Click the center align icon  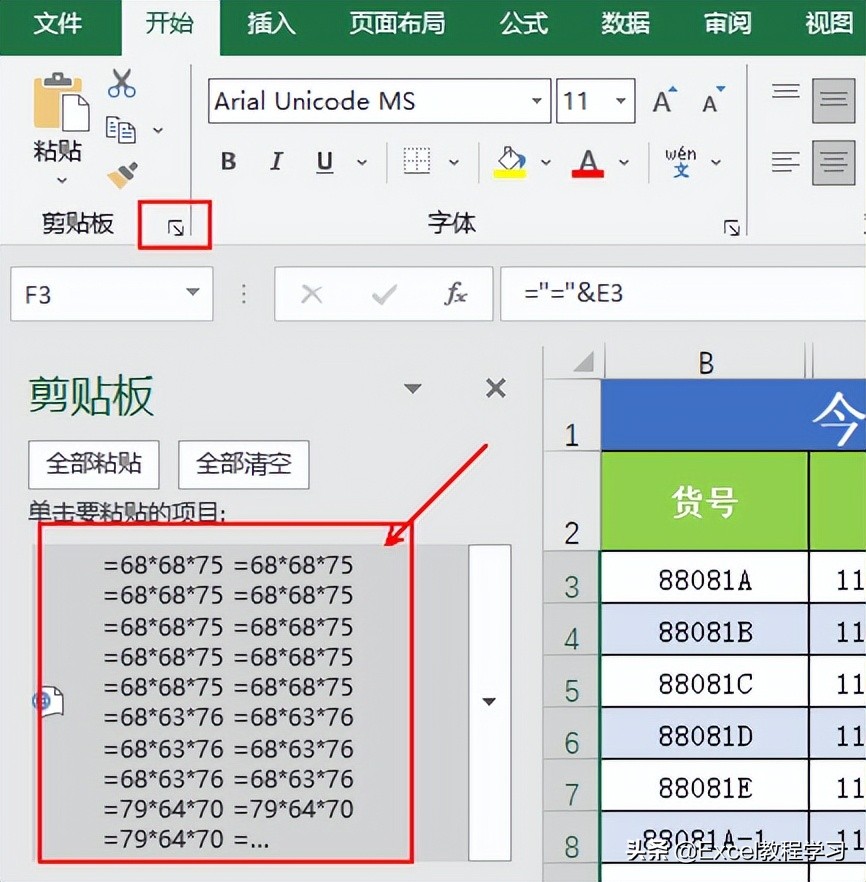pyautogui.click(x=833, y=163)
